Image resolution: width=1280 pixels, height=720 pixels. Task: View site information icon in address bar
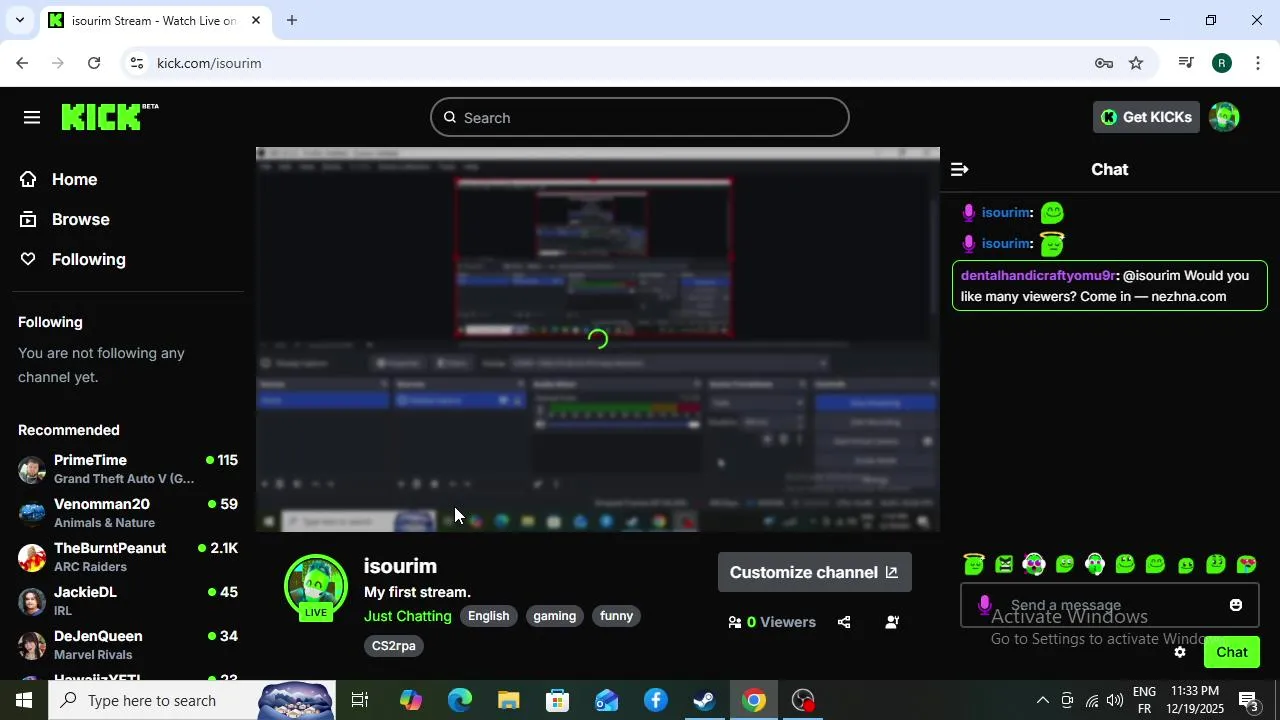(137, 63)
